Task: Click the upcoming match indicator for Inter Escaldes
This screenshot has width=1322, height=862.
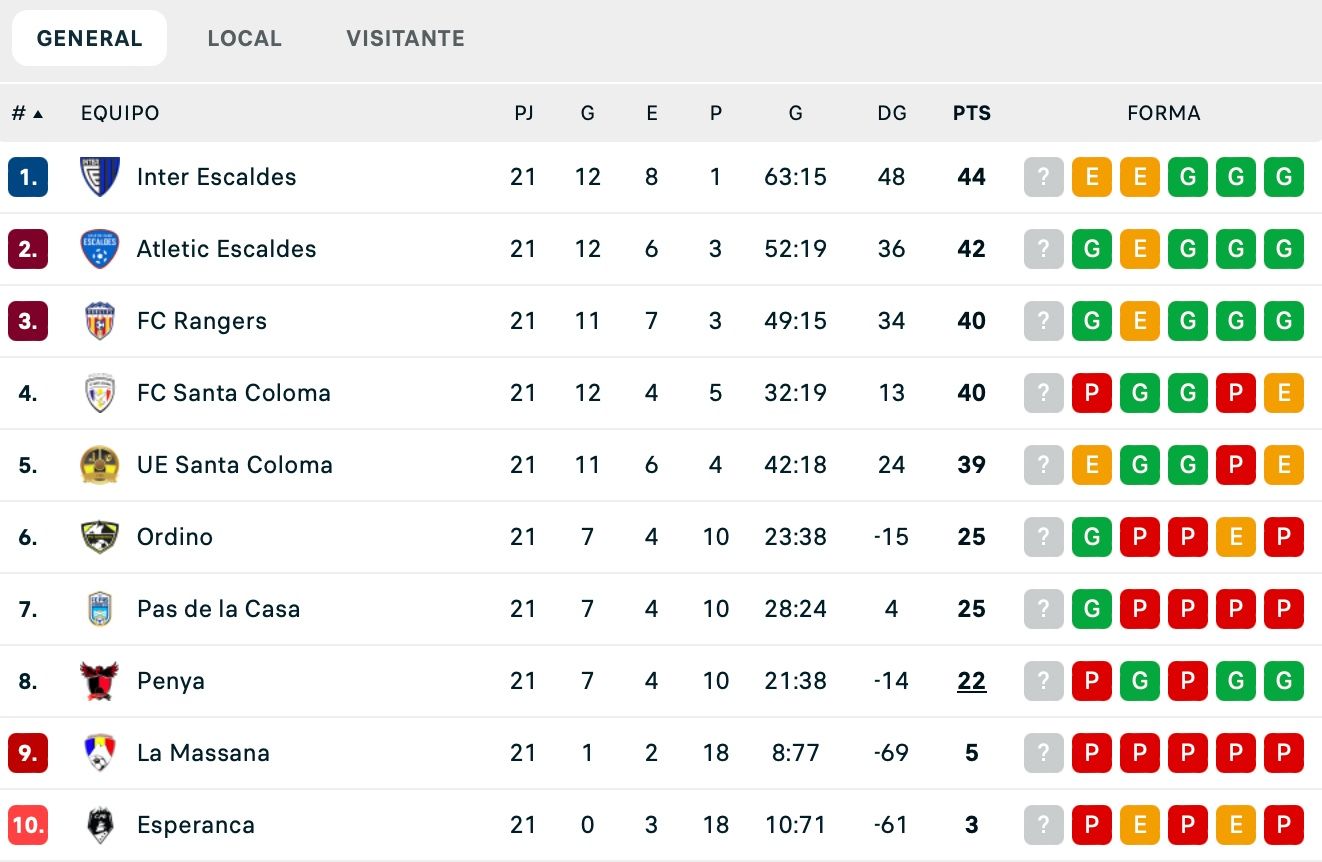Action: 1043,177
